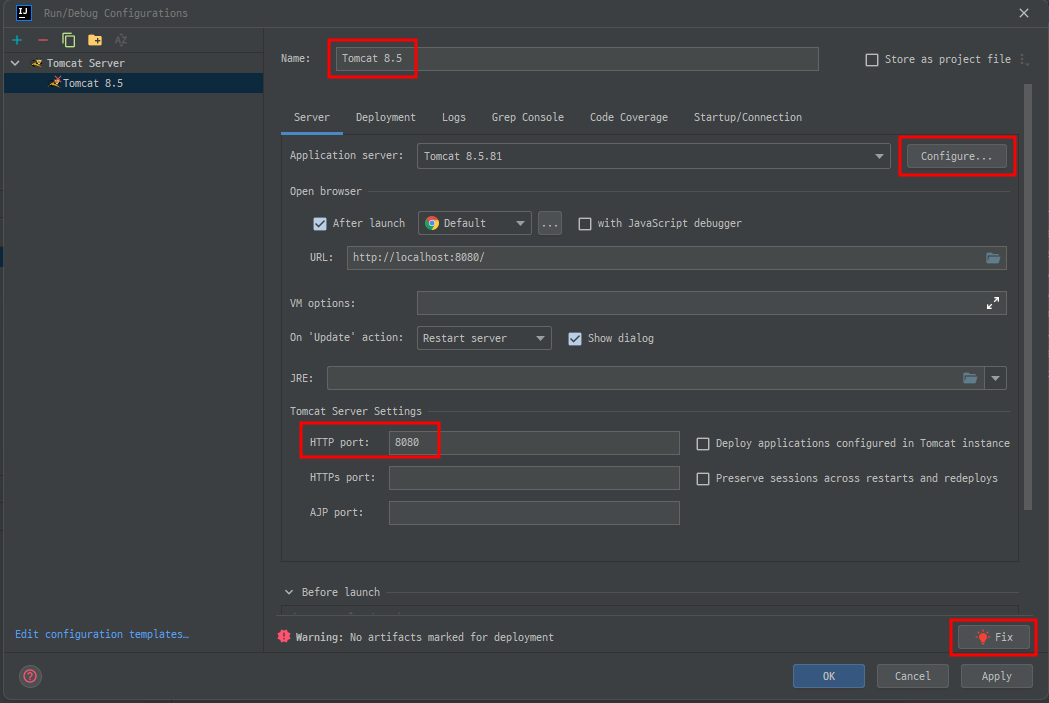
Task: Expand the VM options field
Action: pyautogui.click(x=993, y=303)
